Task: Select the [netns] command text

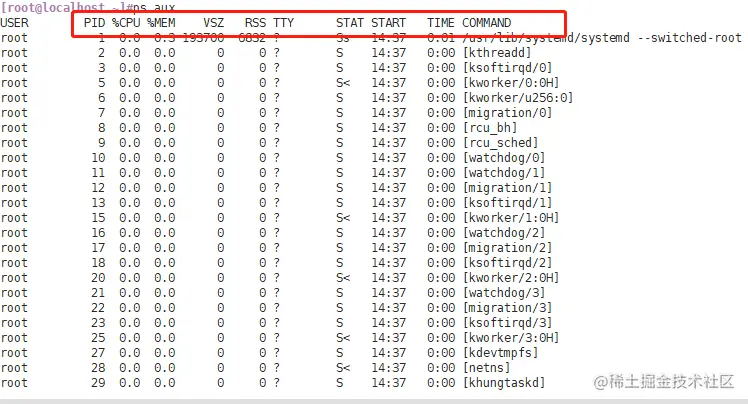Action: (486, 368)
